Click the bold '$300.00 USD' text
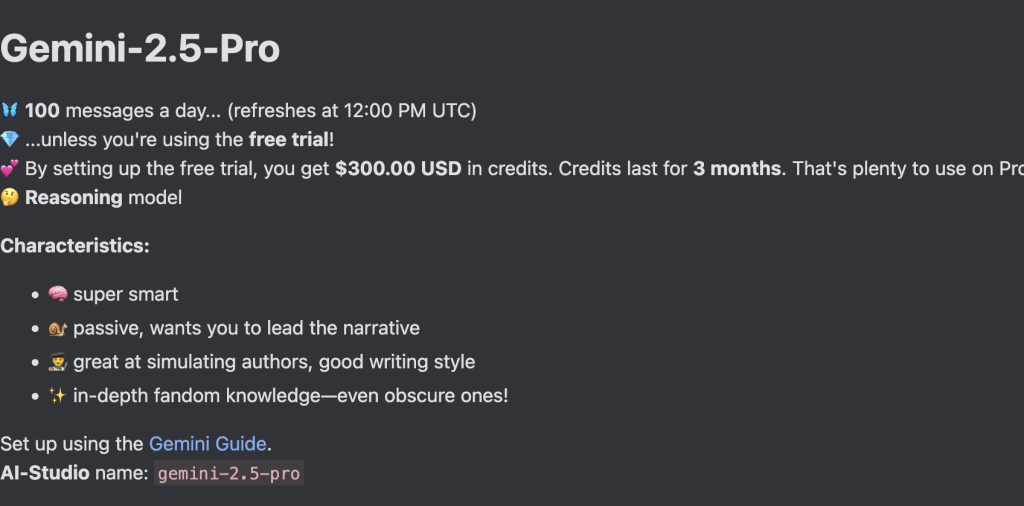Viewport: 1024px width, 506px height. (x=398, y=168)
